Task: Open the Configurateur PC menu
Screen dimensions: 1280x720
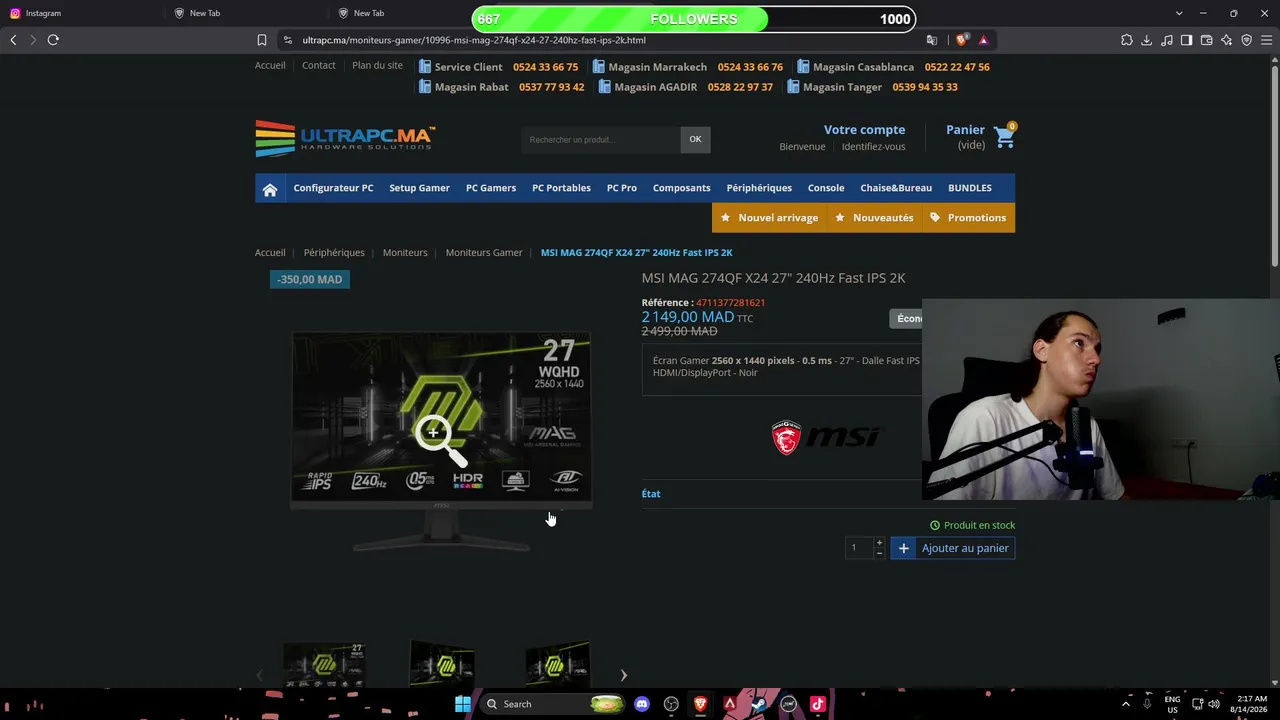Action: (x=333, y=188)
